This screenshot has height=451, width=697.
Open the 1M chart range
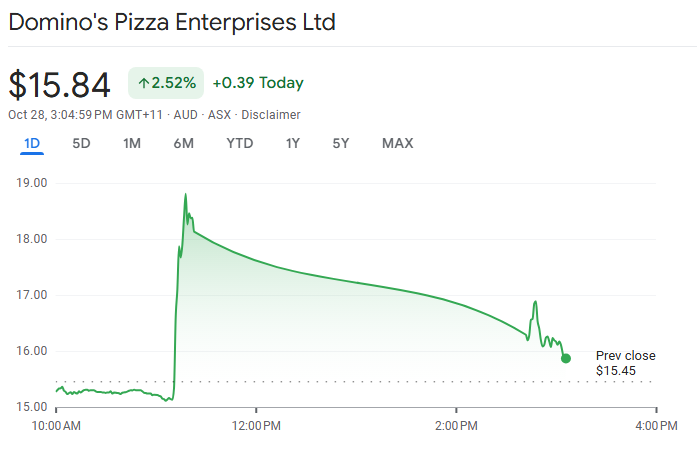[132, 143]
